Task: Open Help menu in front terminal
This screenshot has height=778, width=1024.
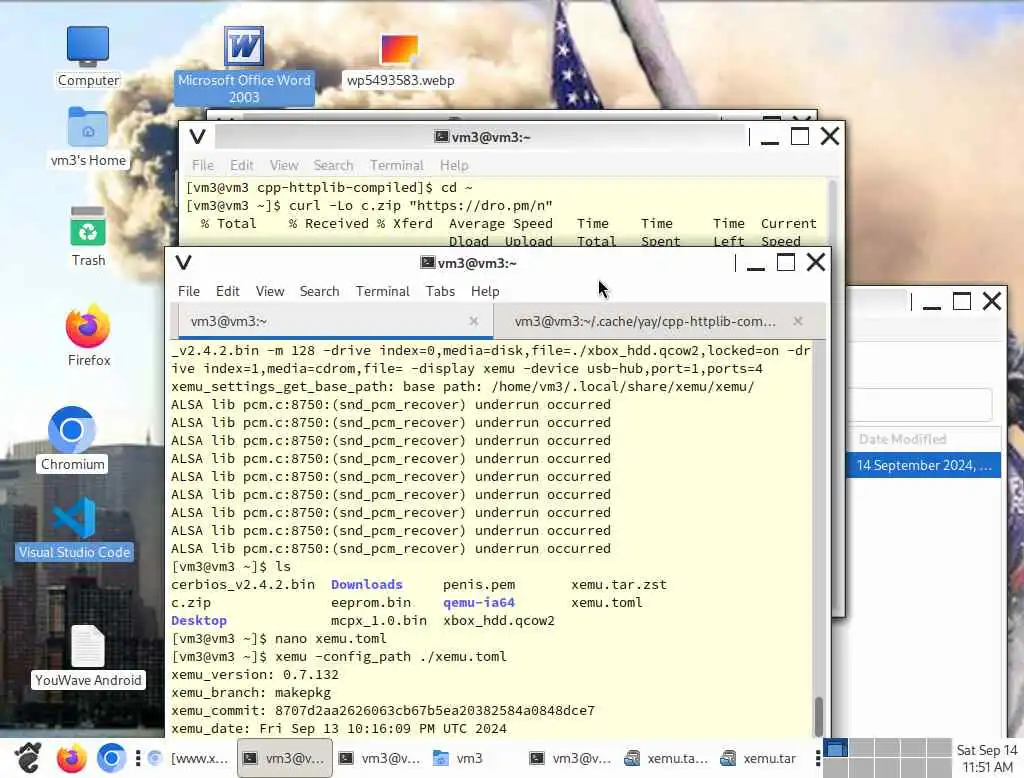Action: (485, 291)
